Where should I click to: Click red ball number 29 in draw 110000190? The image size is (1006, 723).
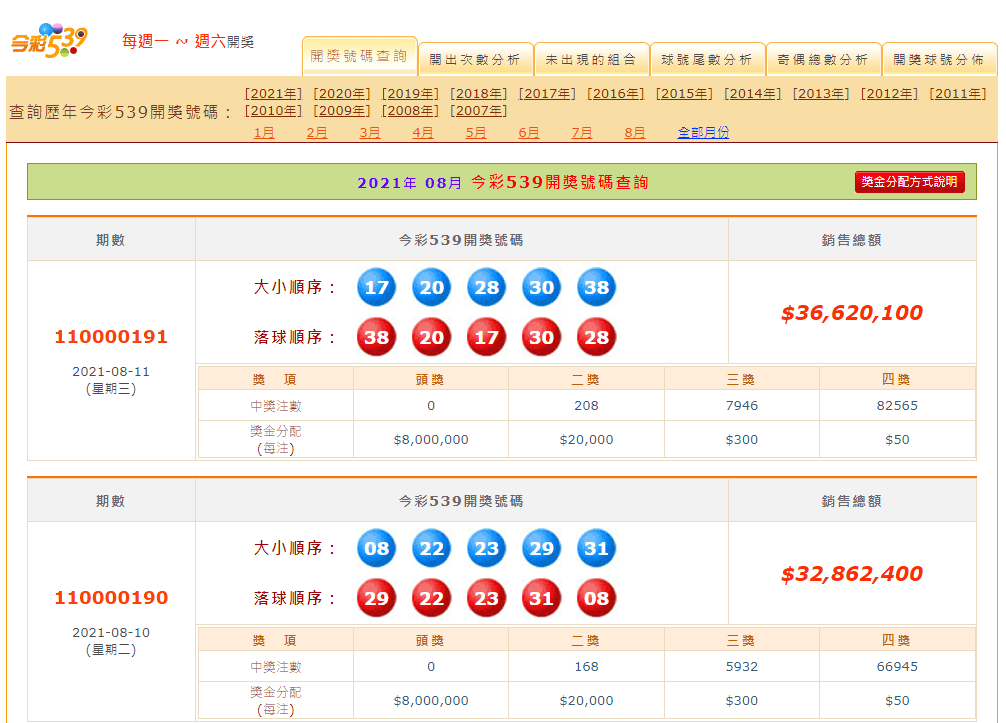click(377, 598)
